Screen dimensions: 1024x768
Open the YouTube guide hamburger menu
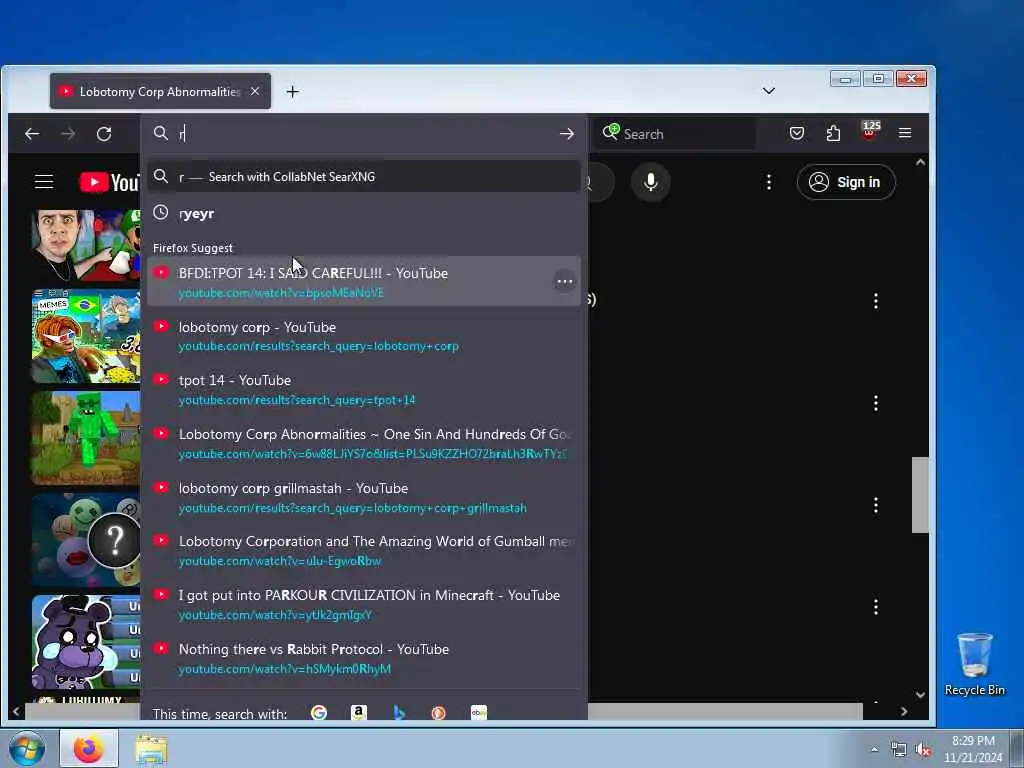coord(44,182)
